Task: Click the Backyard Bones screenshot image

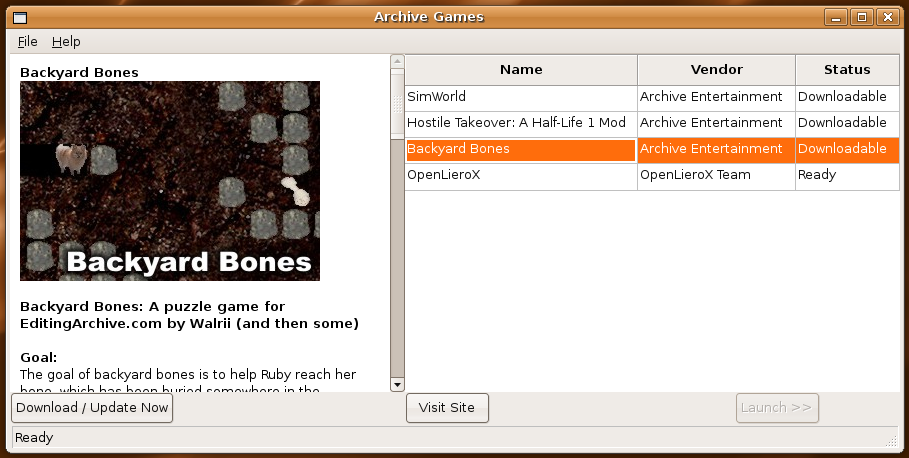Action: tap(170, 181)
